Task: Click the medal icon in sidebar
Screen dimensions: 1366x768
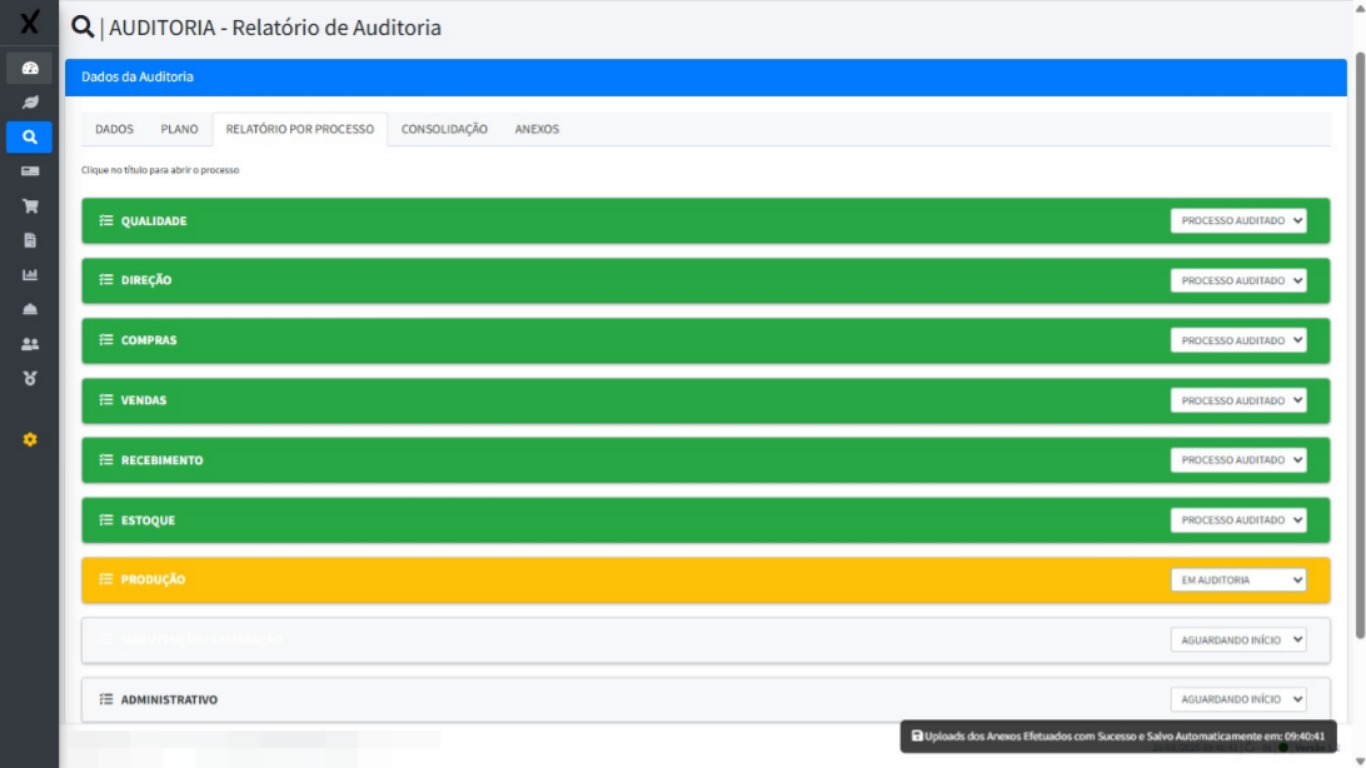Action: click(29, 378)
